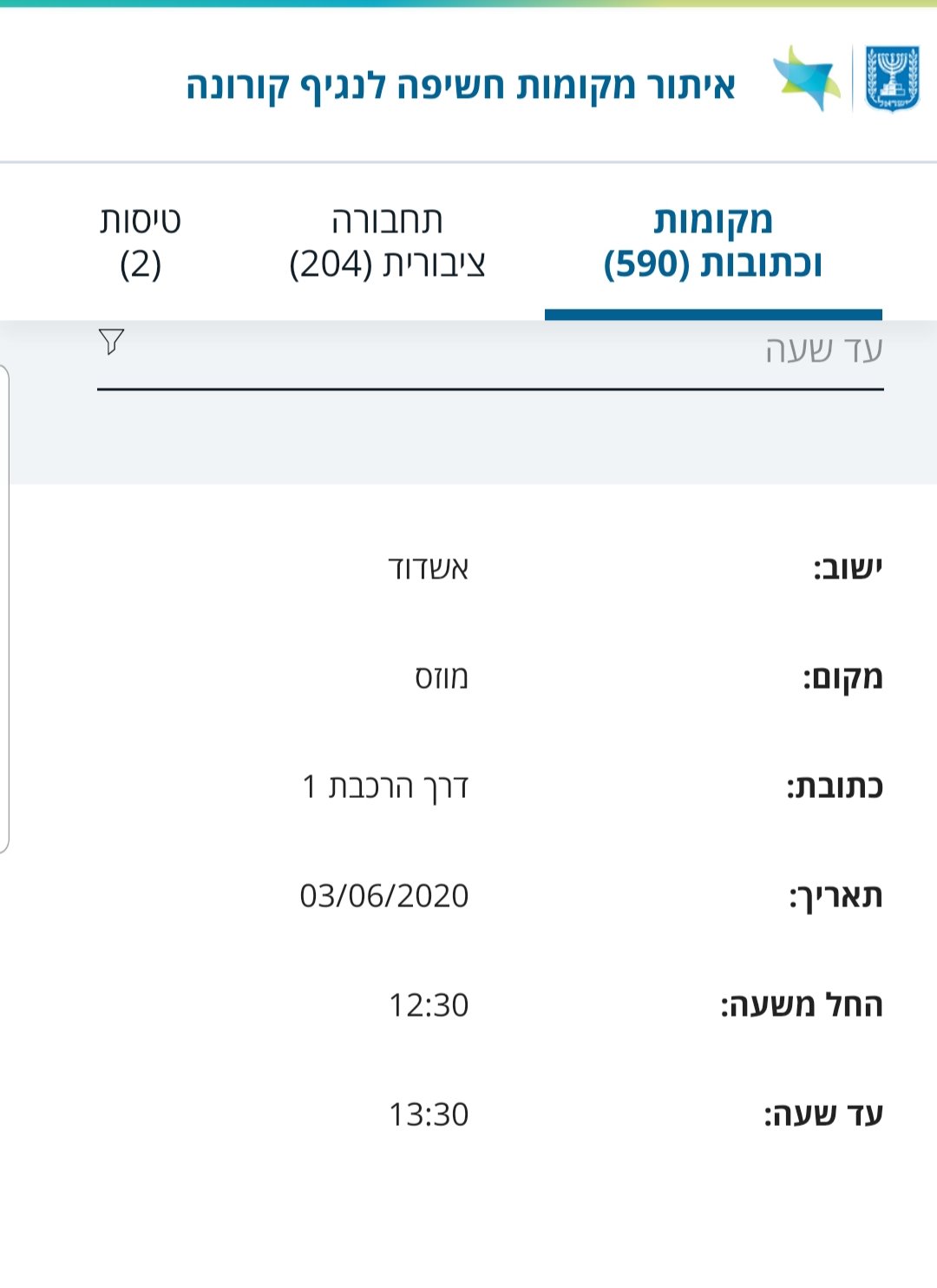Click the date 03/06/2020
Screen dimensions: 937x1288
click(x=383, y=896)
